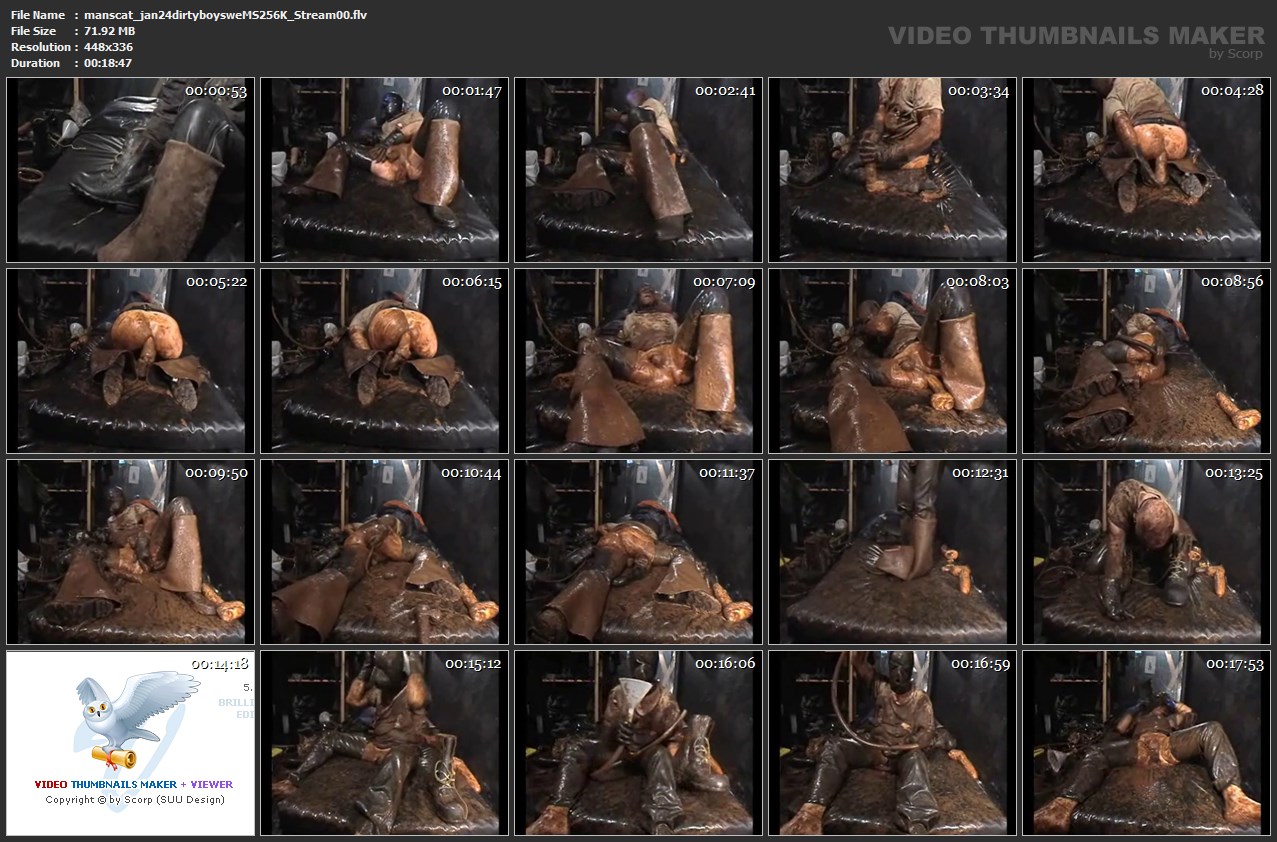
Task: Click the 'VIDEO THUMBNAILS MAKER + VIEWER' text
Action: point(134,785)
